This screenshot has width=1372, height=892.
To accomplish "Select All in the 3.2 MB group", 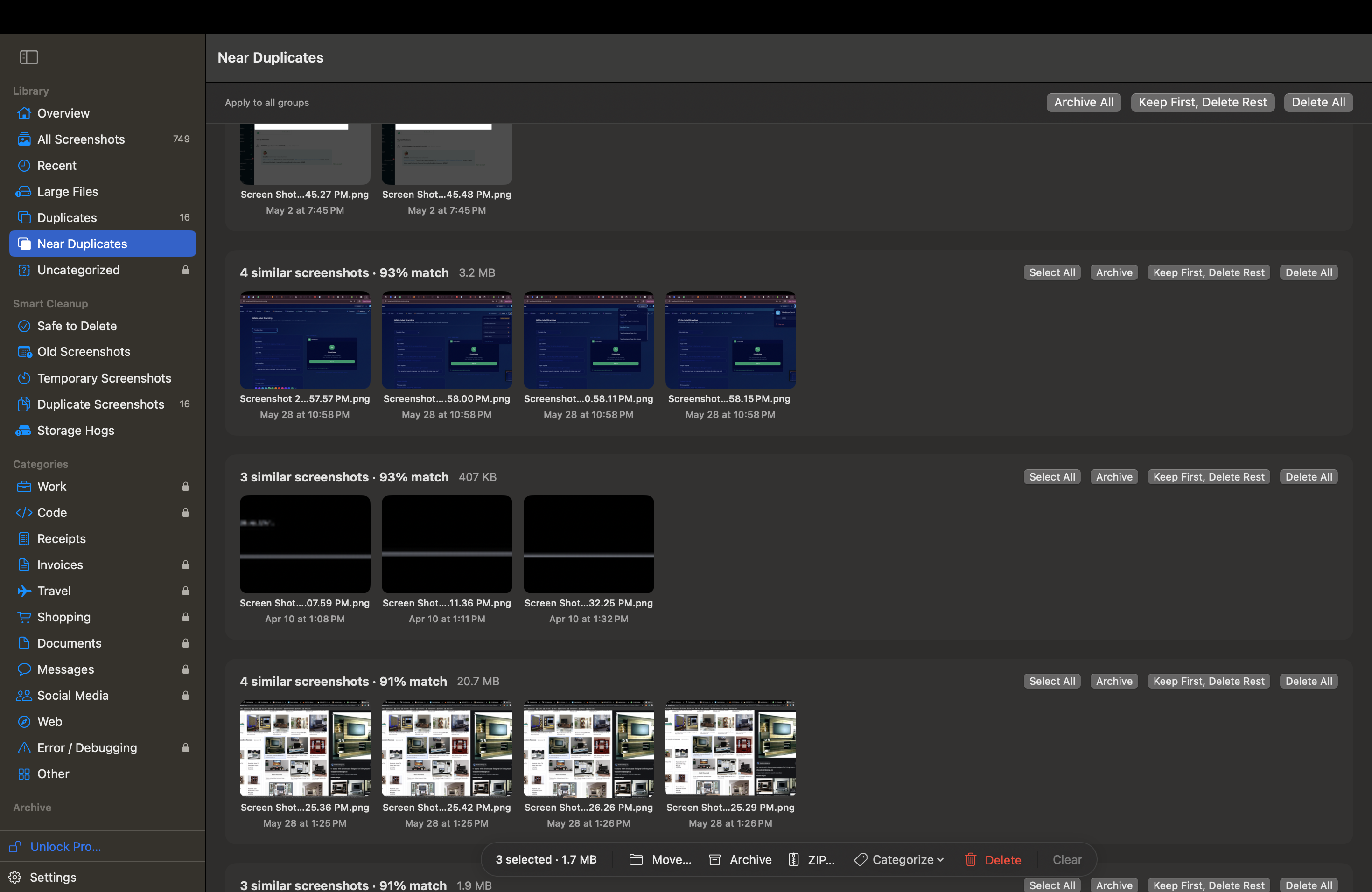I will point(1052,272).
